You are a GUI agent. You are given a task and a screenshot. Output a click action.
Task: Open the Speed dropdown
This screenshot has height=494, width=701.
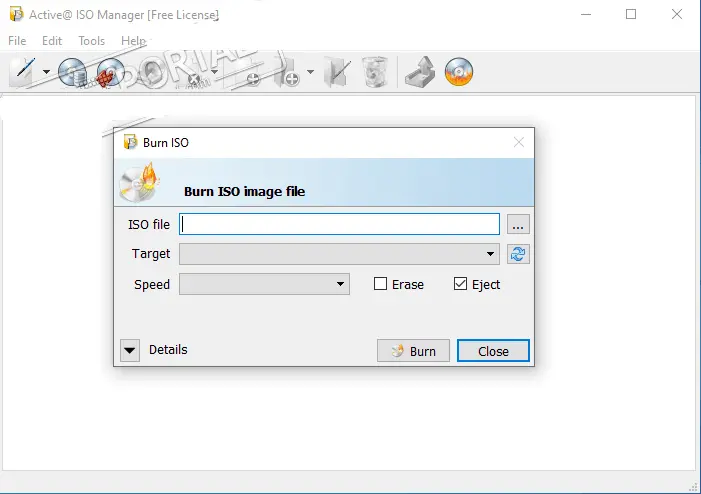click(341, 284)
